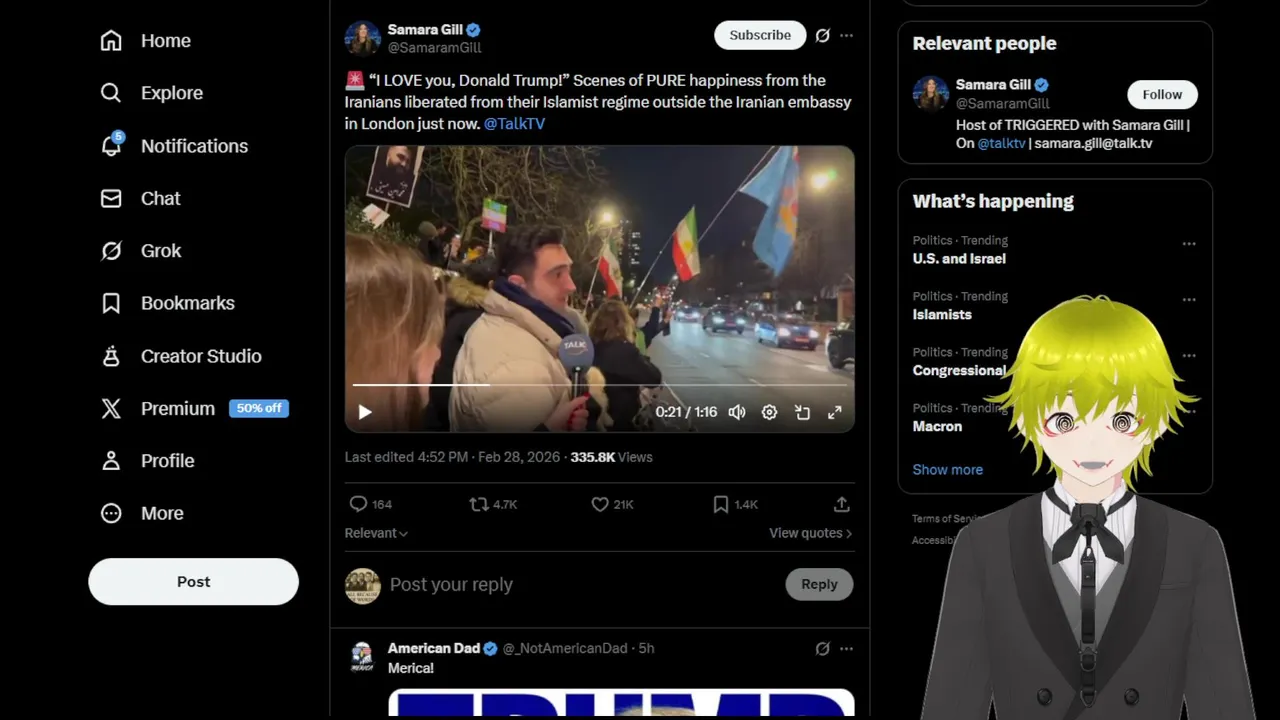
Task: Open the More menu in the sidebar
Action: (x=142, y=513)
